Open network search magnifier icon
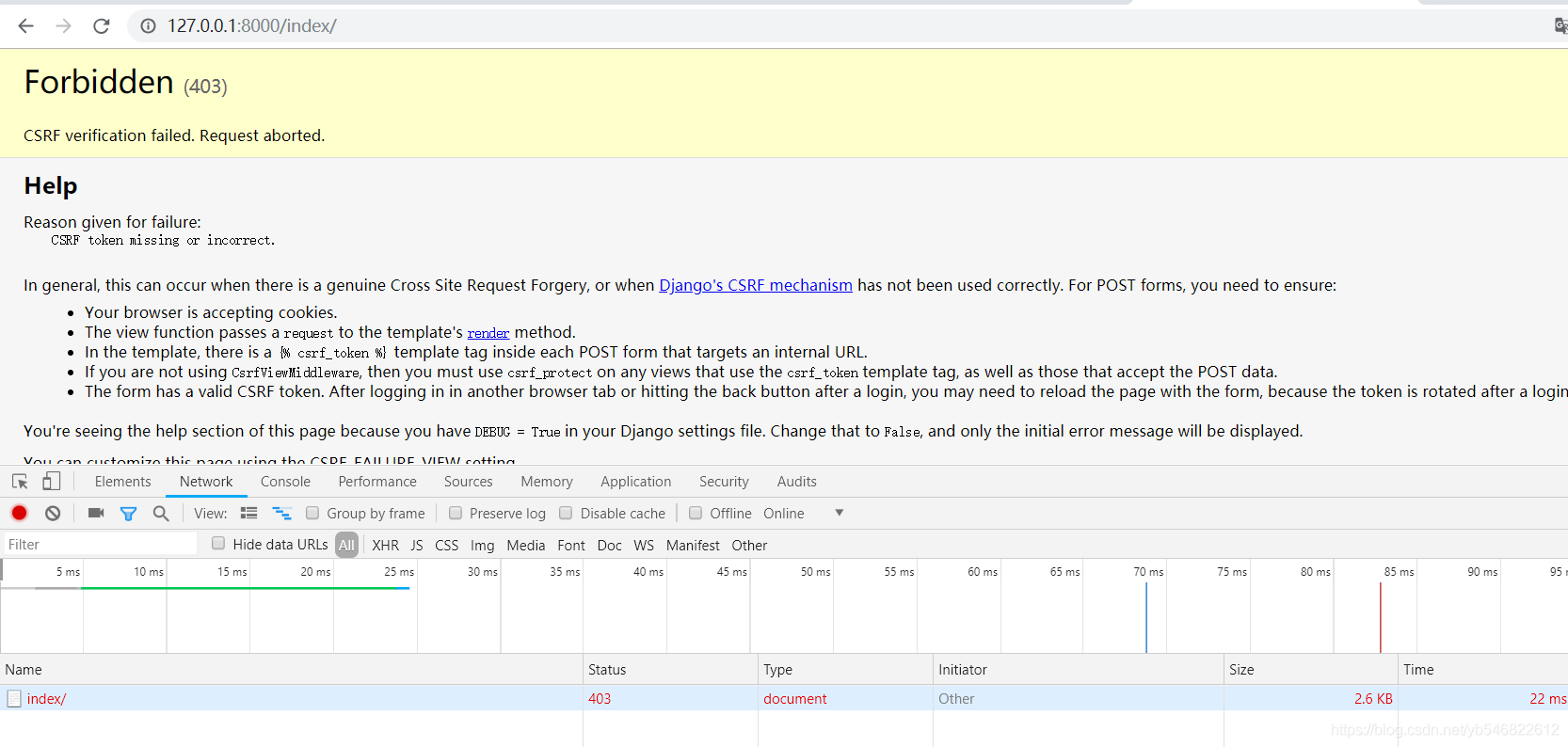1568x747 pixels. tap(161, 513)
